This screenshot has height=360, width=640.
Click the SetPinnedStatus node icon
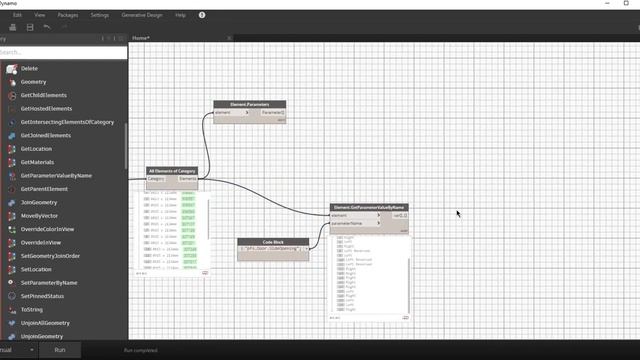(11, 296)
